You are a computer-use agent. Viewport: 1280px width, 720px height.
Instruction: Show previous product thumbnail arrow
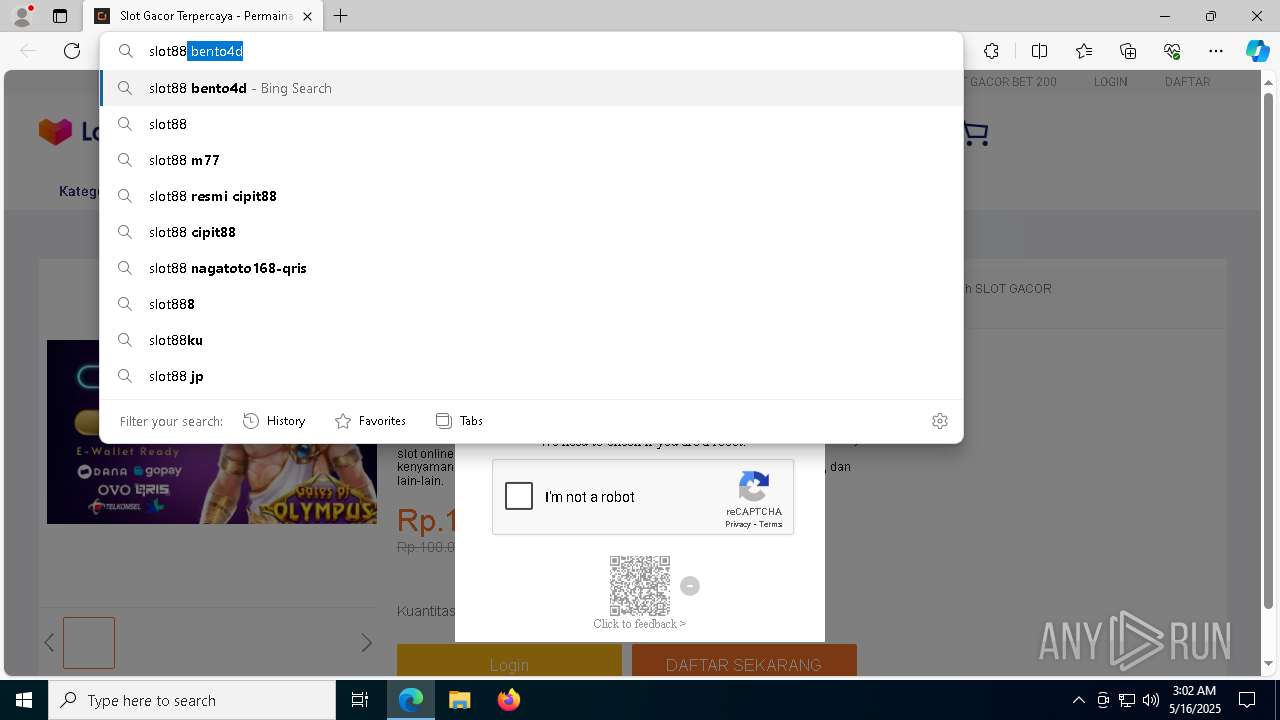coord(49,642)
